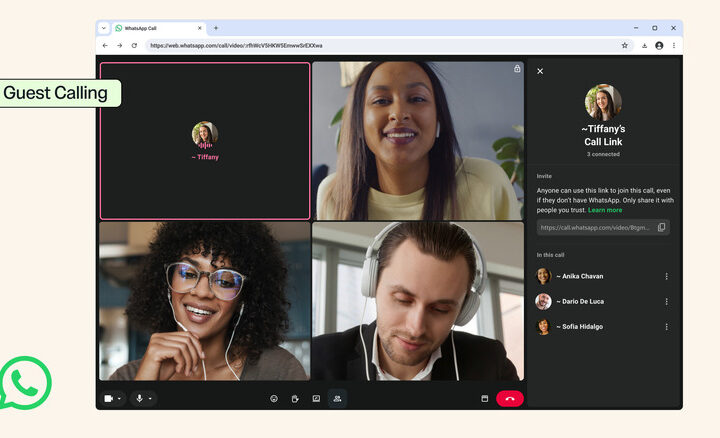Click Anika Chavan's avatar in participant list

click(x=543, y=276)
